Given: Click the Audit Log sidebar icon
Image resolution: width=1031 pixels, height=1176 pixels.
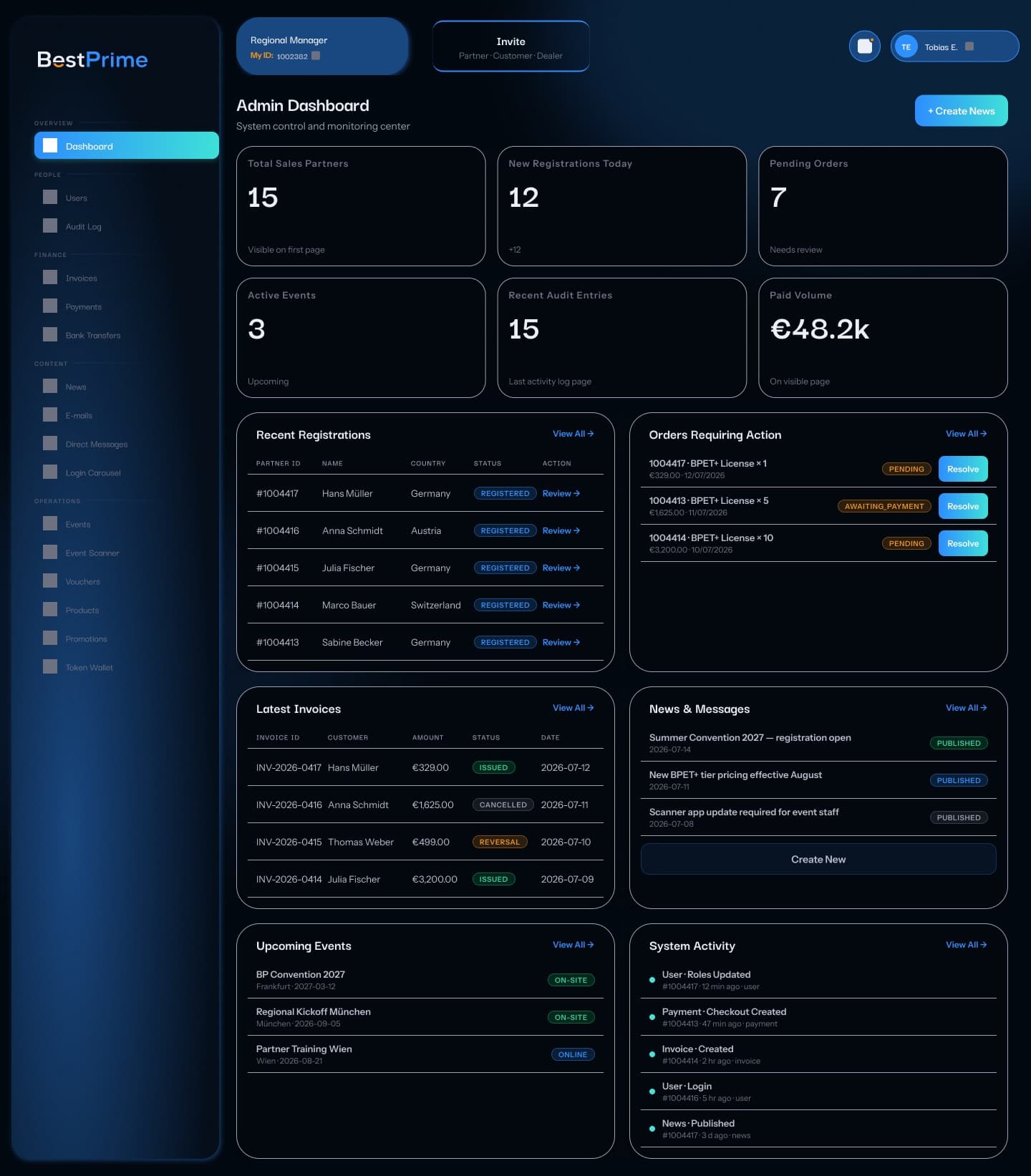Looking at the screenshot, I should pyautogui.click(x=50, y=225).
